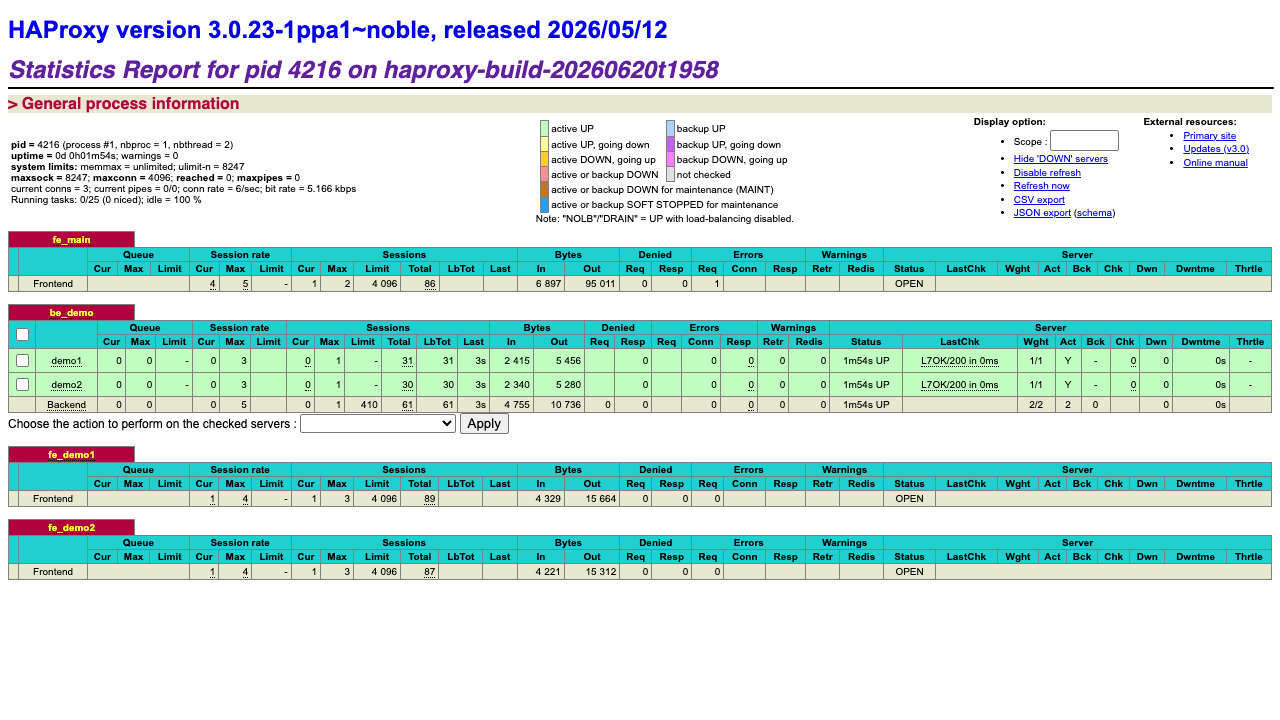
Task: Click demo2 LastChk 'L7OK/200 in 0ms'
Action: click(960, 385)
